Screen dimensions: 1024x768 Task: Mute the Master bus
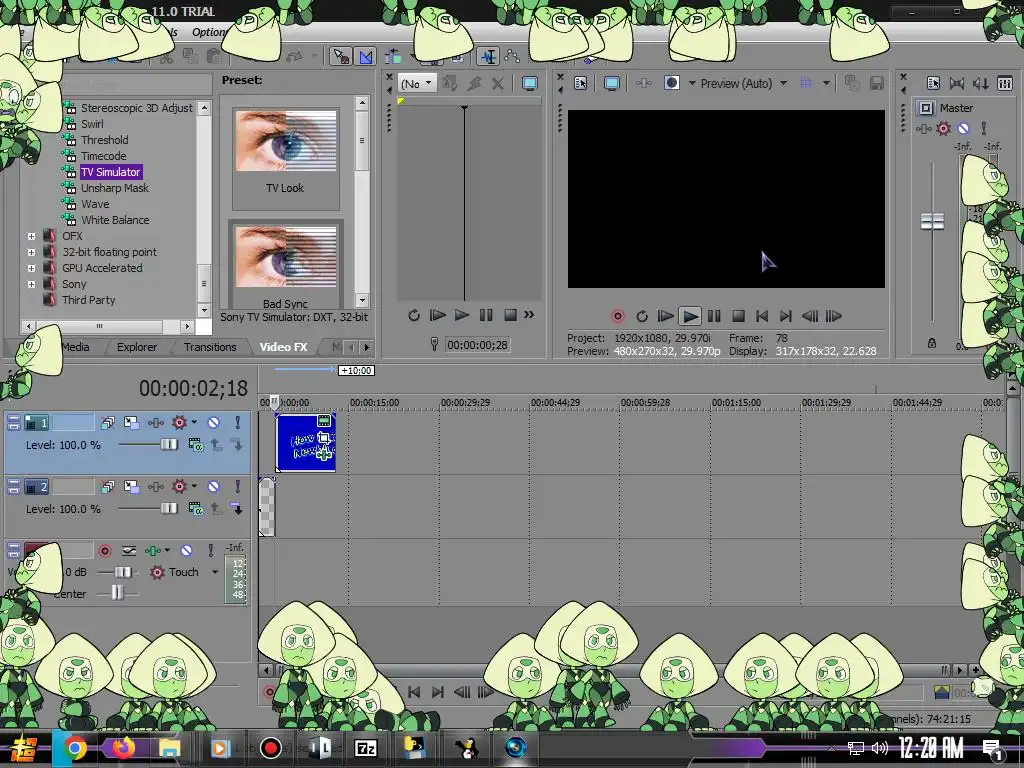[x=963, y=129]
